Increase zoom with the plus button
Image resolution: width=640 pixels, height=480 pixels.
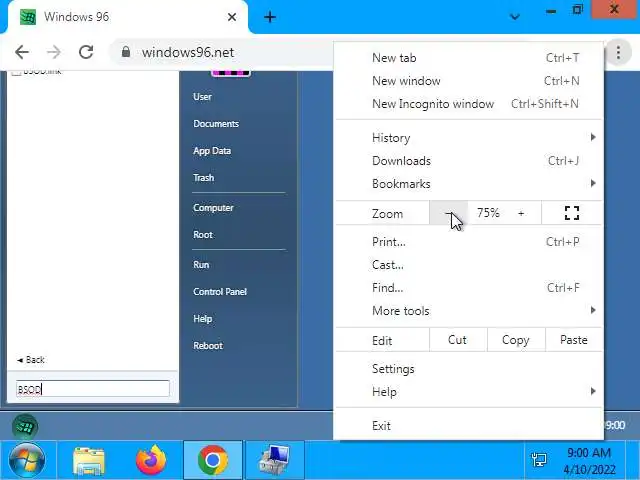(x=521, y=213)
